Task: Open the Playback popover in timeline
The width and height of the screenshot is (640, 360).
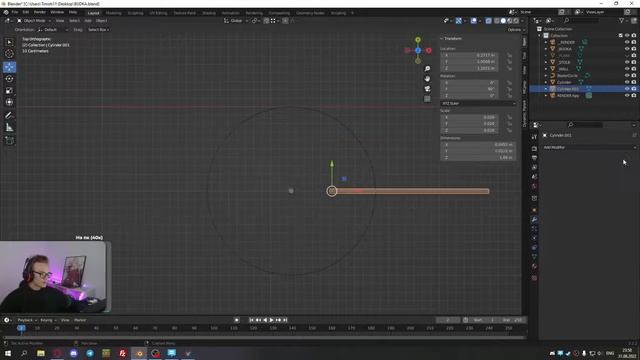Action: [27, 320]
